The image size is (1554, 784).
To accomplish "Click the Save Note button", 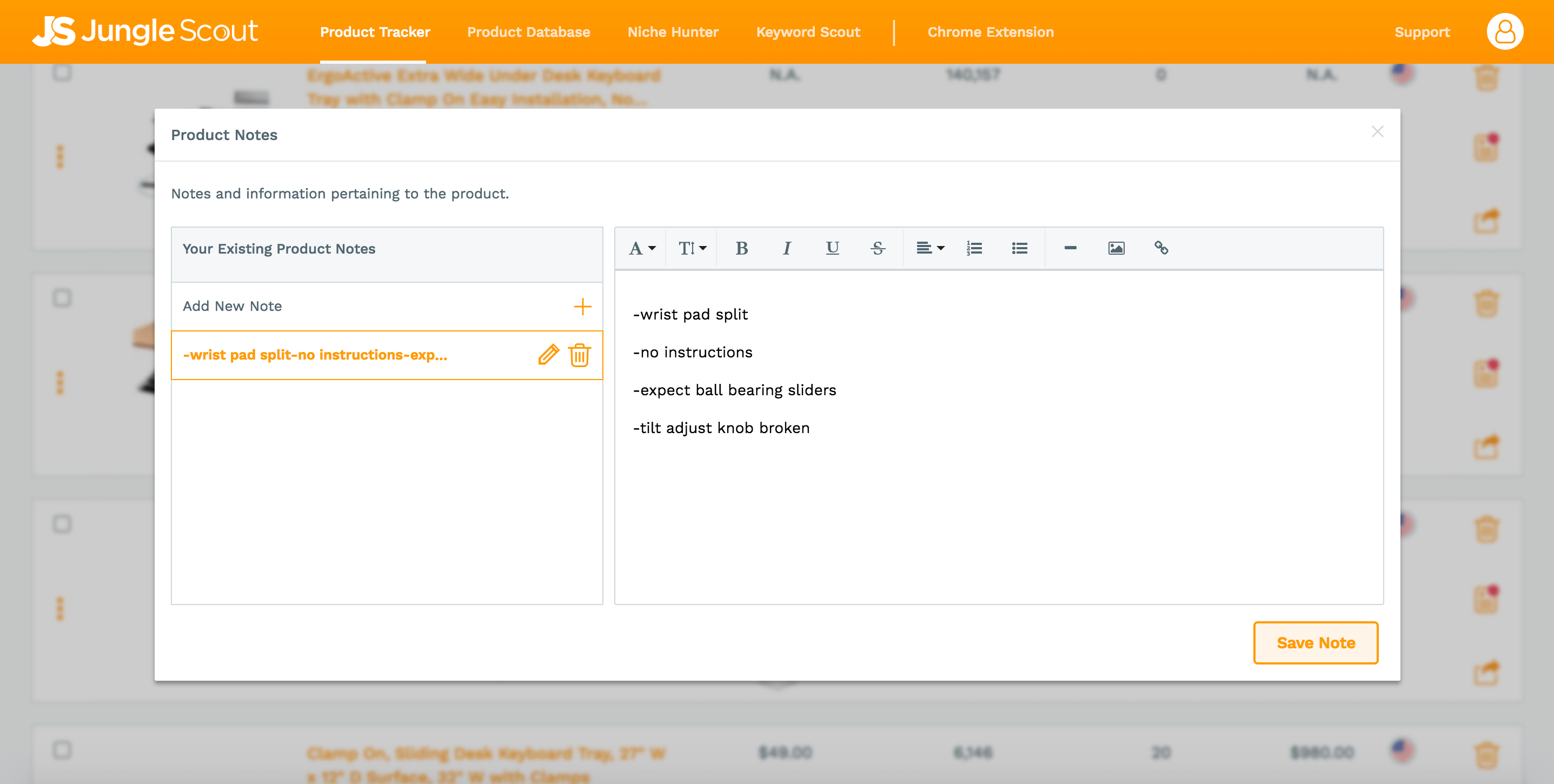I will coord(1315,643).
